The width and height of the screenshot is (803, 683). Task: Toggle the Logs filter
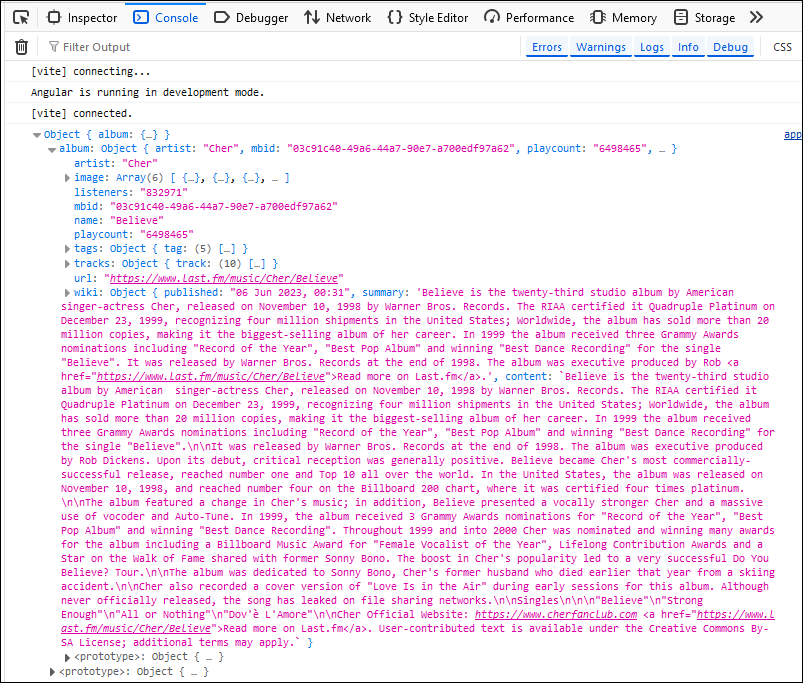coord(651,47)
